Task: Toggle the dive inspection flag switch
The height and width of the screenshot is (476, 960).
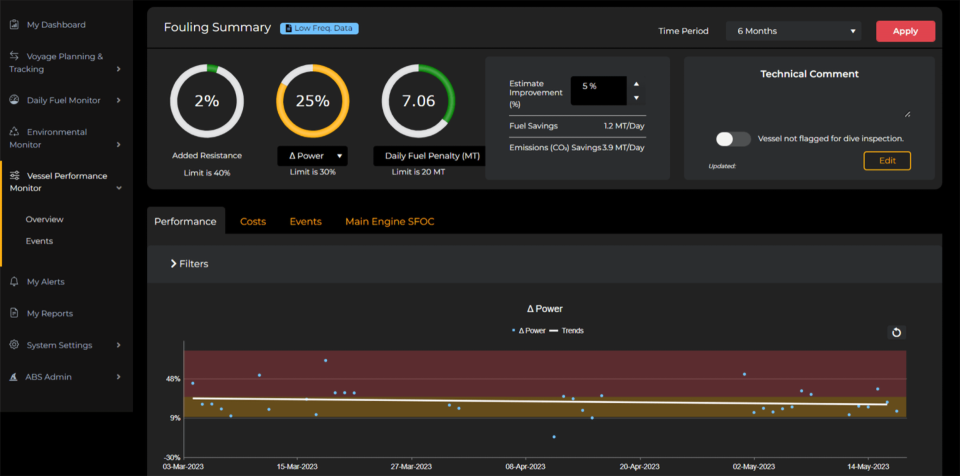Action: (733, 139)
